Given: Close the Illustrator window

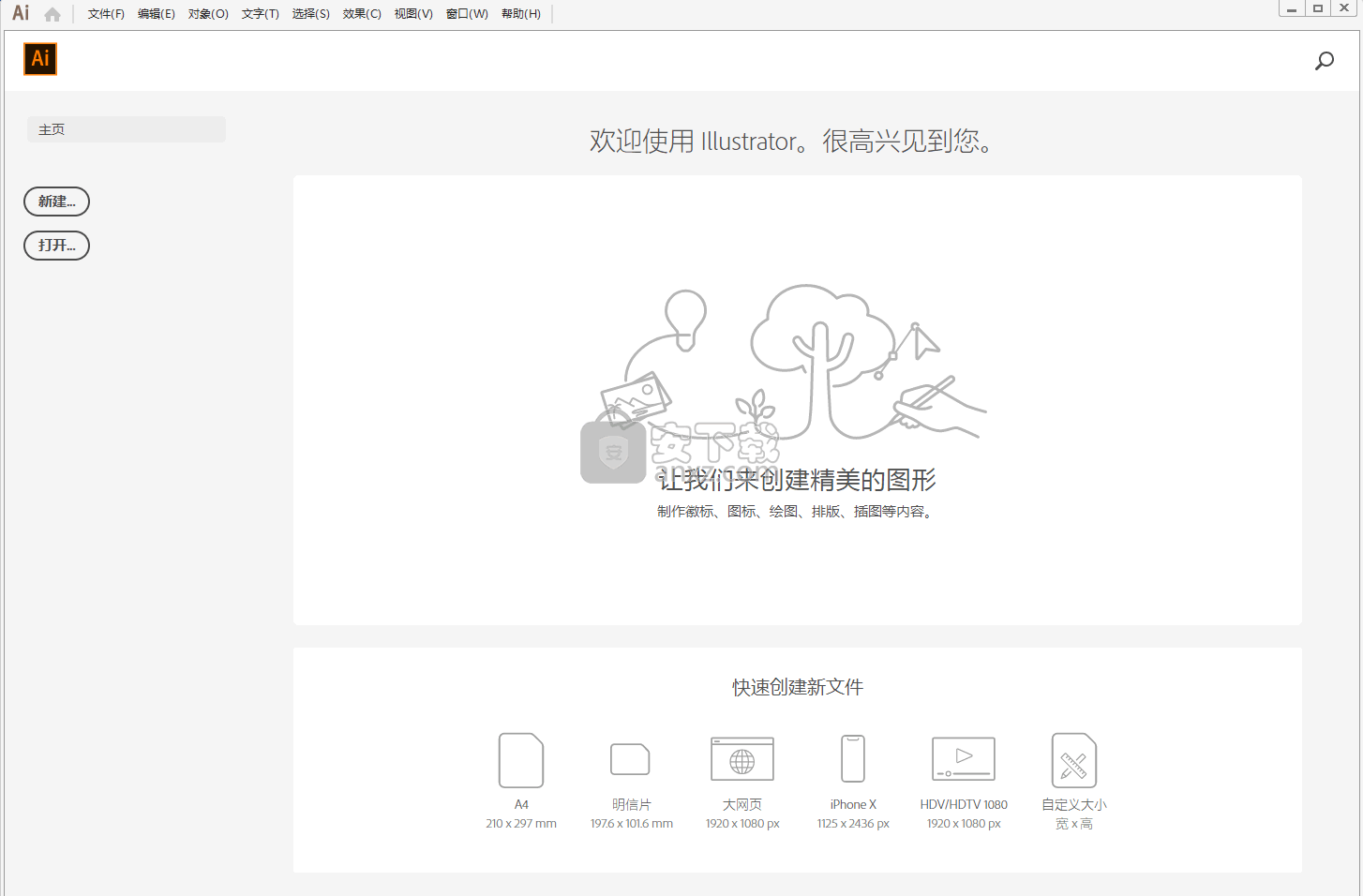Looking at the screenshot, I should [1344, 8].
